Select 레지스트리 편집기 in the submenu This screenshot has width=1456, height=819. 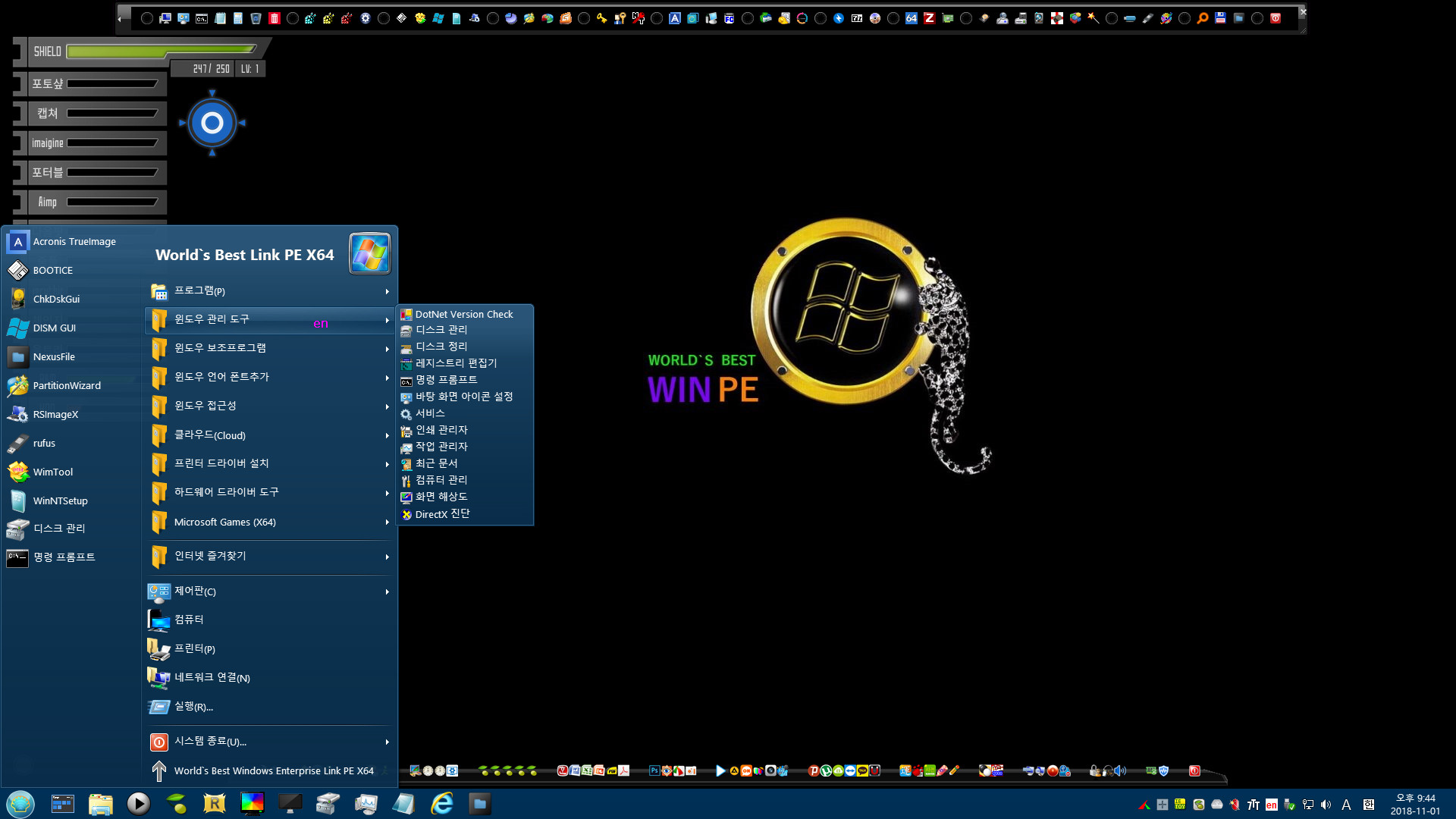465,363
